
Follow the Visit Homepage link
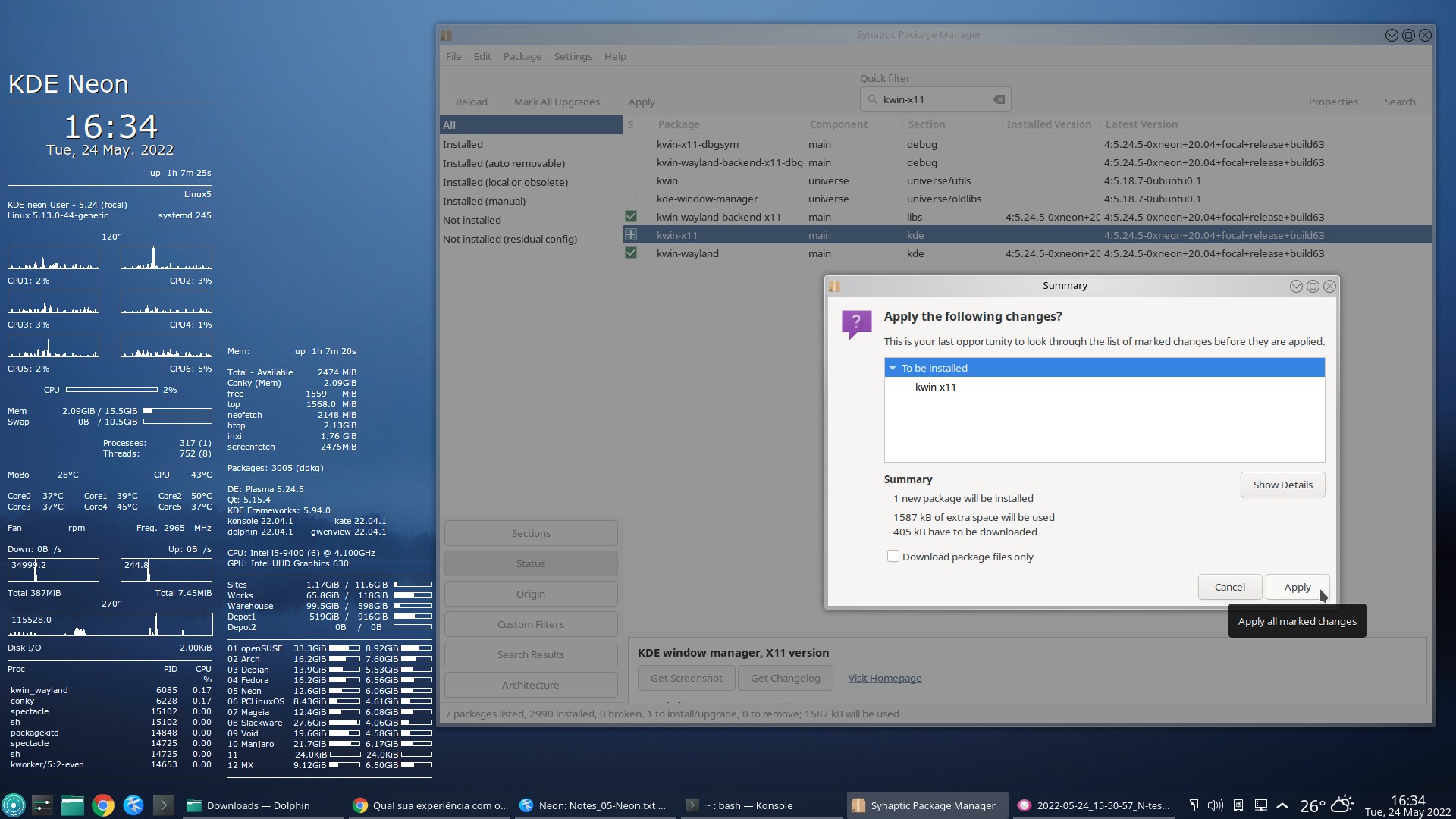click(x=885, y=678)
